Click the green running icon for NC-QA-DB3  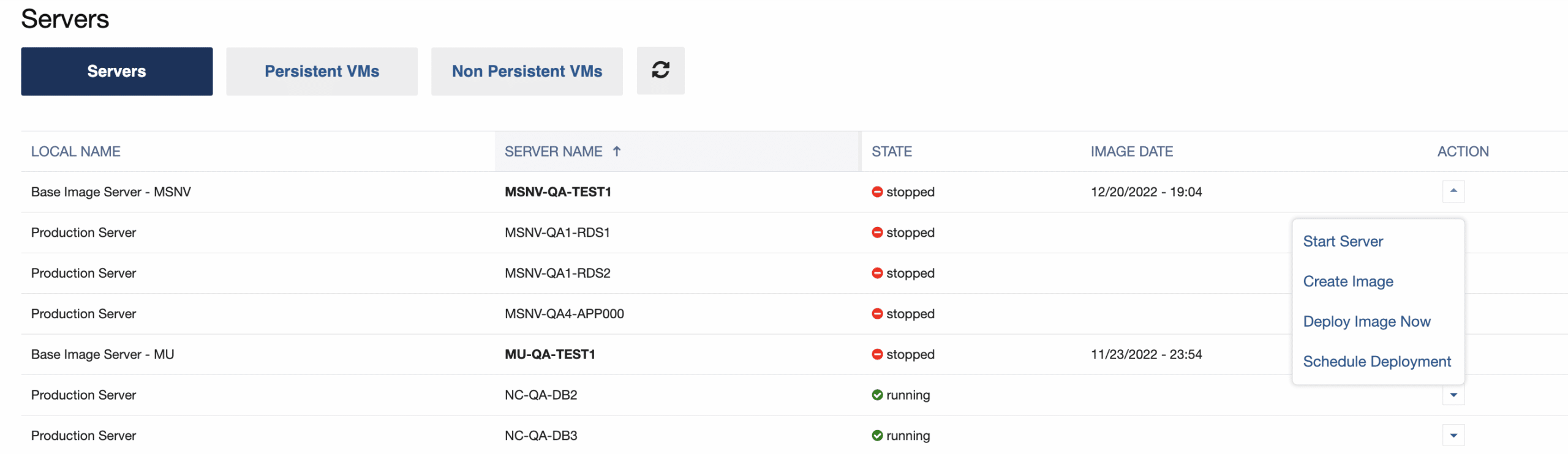pyautogui.click(x=877, y=436)
